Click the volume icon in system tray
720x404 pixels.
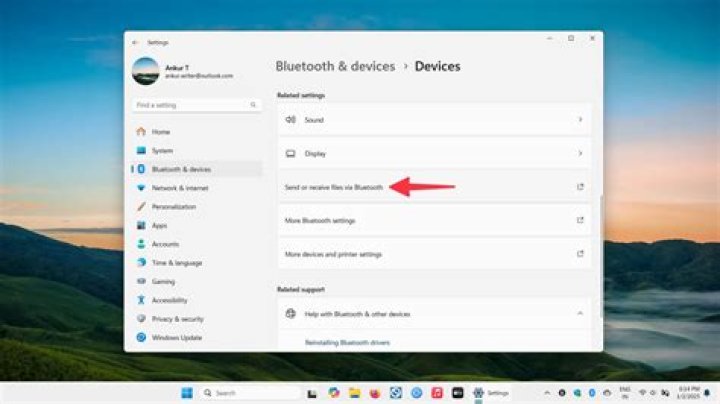click(653, 393)
